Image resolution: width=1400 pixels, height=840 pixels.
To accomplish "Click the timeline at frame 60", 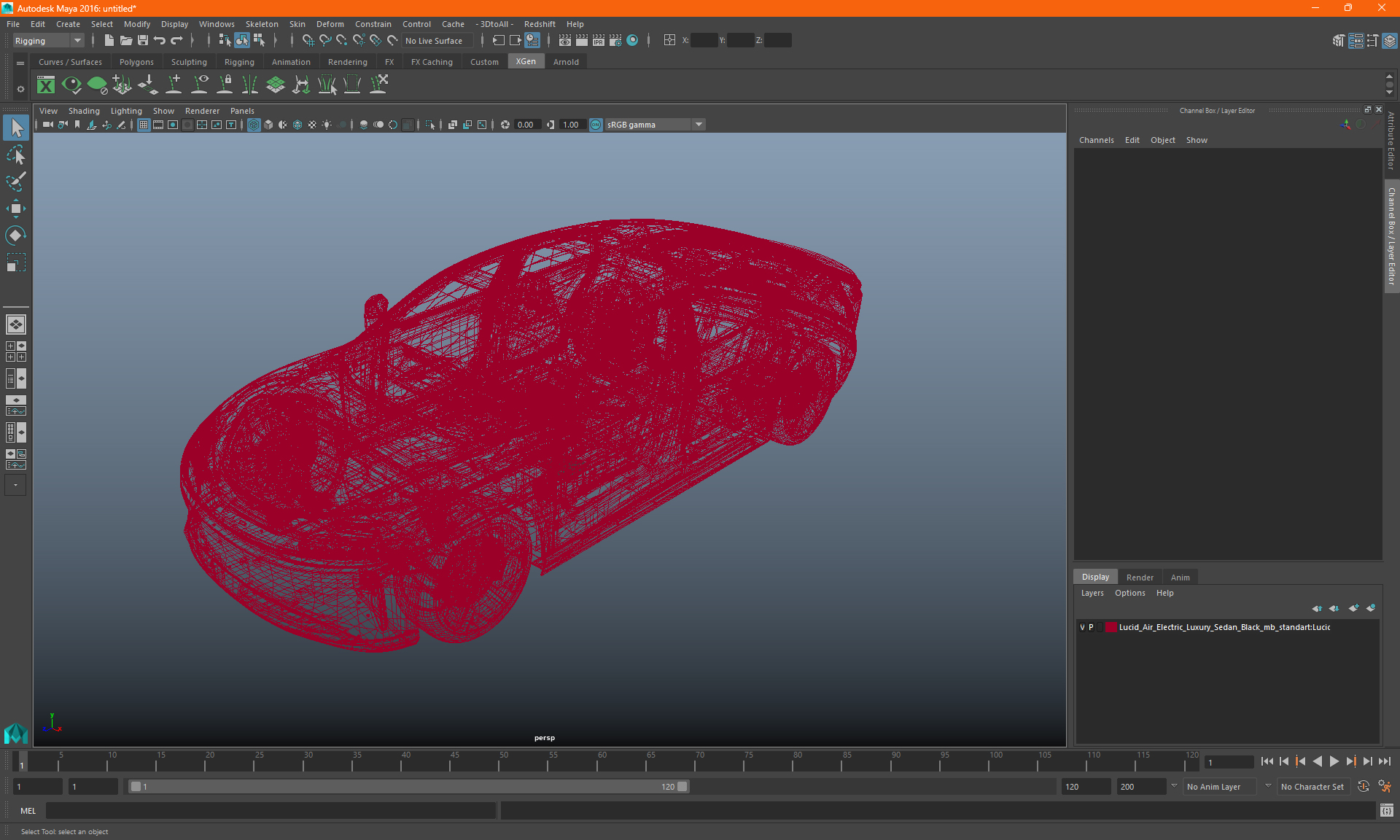I will pos(602,762).
